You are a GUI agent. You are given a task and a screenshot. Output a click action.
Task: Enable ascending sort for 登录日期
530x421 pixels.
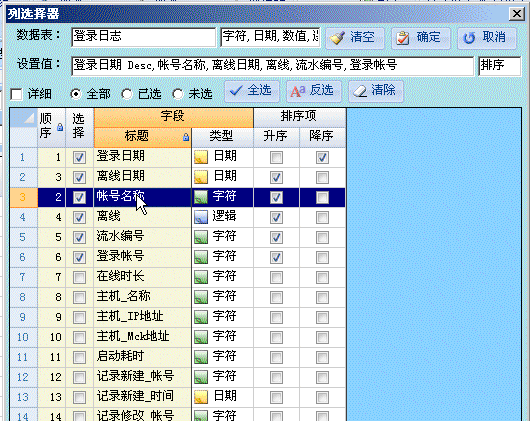(x=276, y=157)
